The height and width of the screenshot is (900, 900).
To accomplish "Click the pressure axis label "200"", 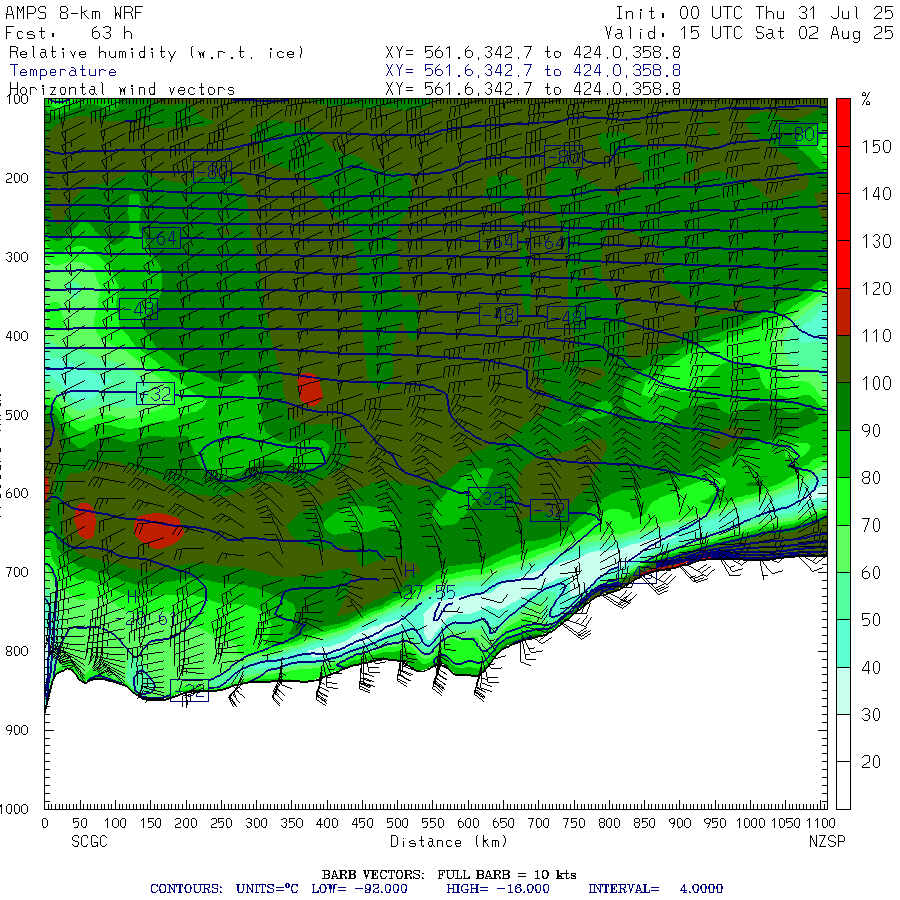I will coord(17,178).
